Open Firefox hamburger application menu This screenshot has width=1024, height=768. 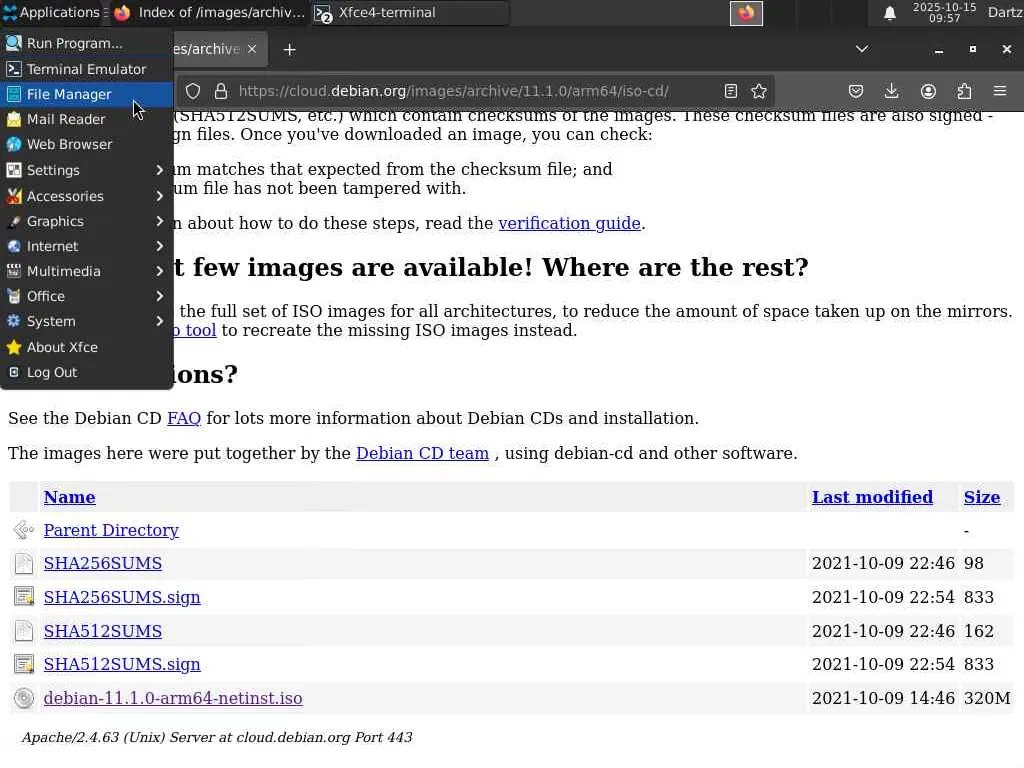pos(999,91)
